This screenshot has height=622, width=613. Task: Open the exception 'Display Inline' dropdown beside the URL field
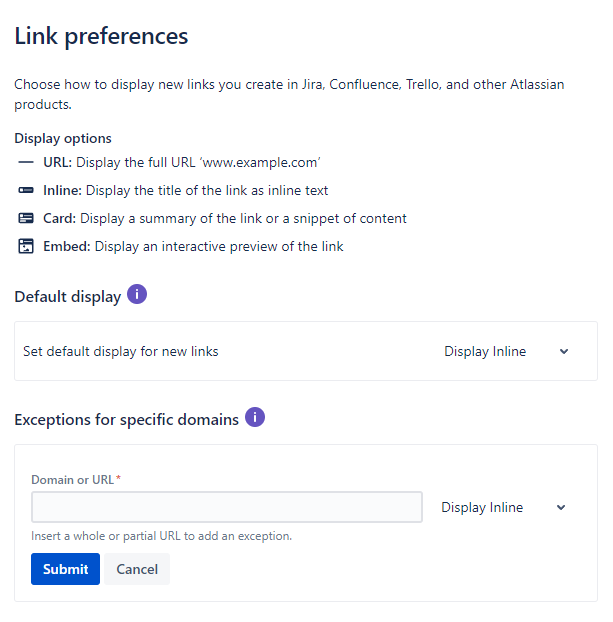(482, 507)
